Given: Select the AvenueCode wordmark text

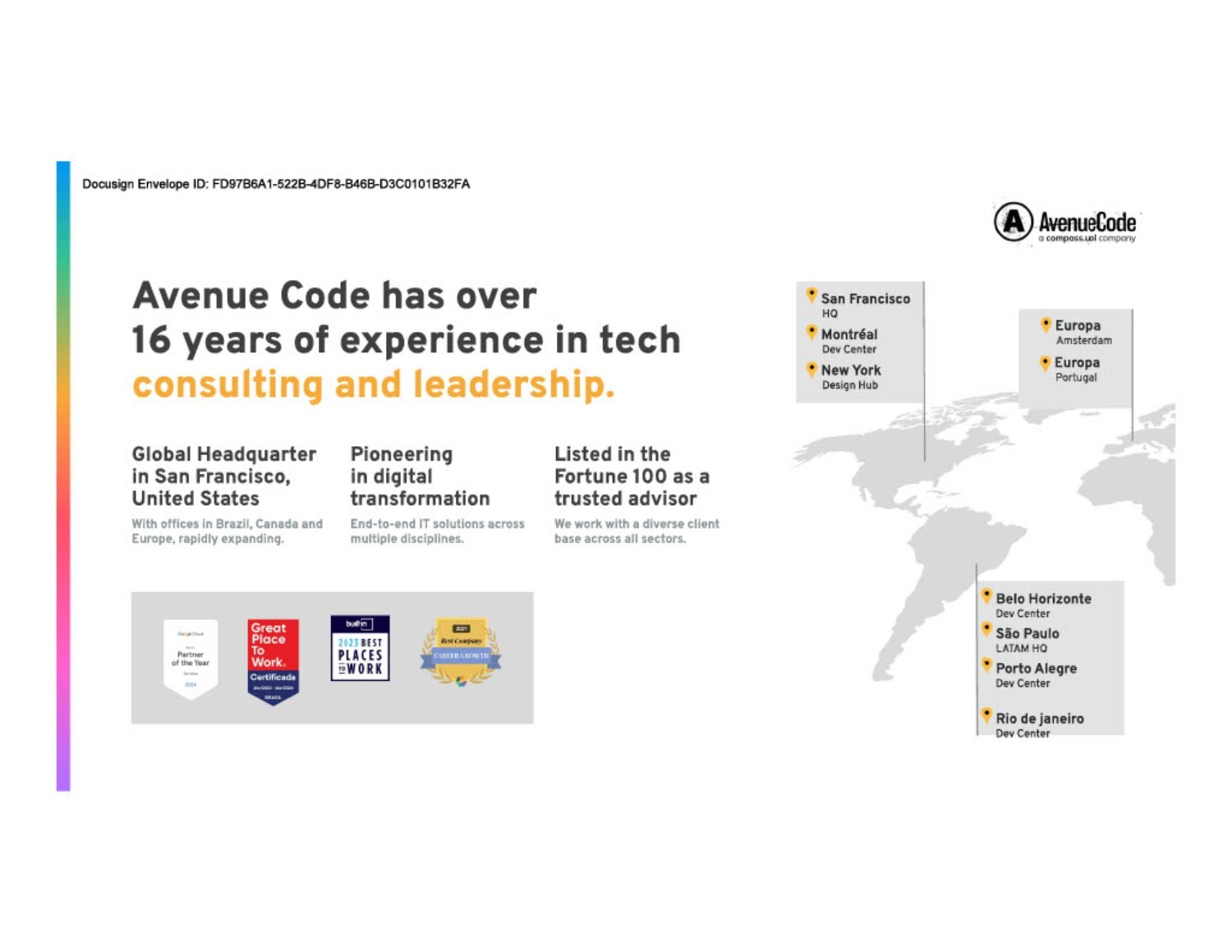Looking at the screenshot, I should [1087, 222].
